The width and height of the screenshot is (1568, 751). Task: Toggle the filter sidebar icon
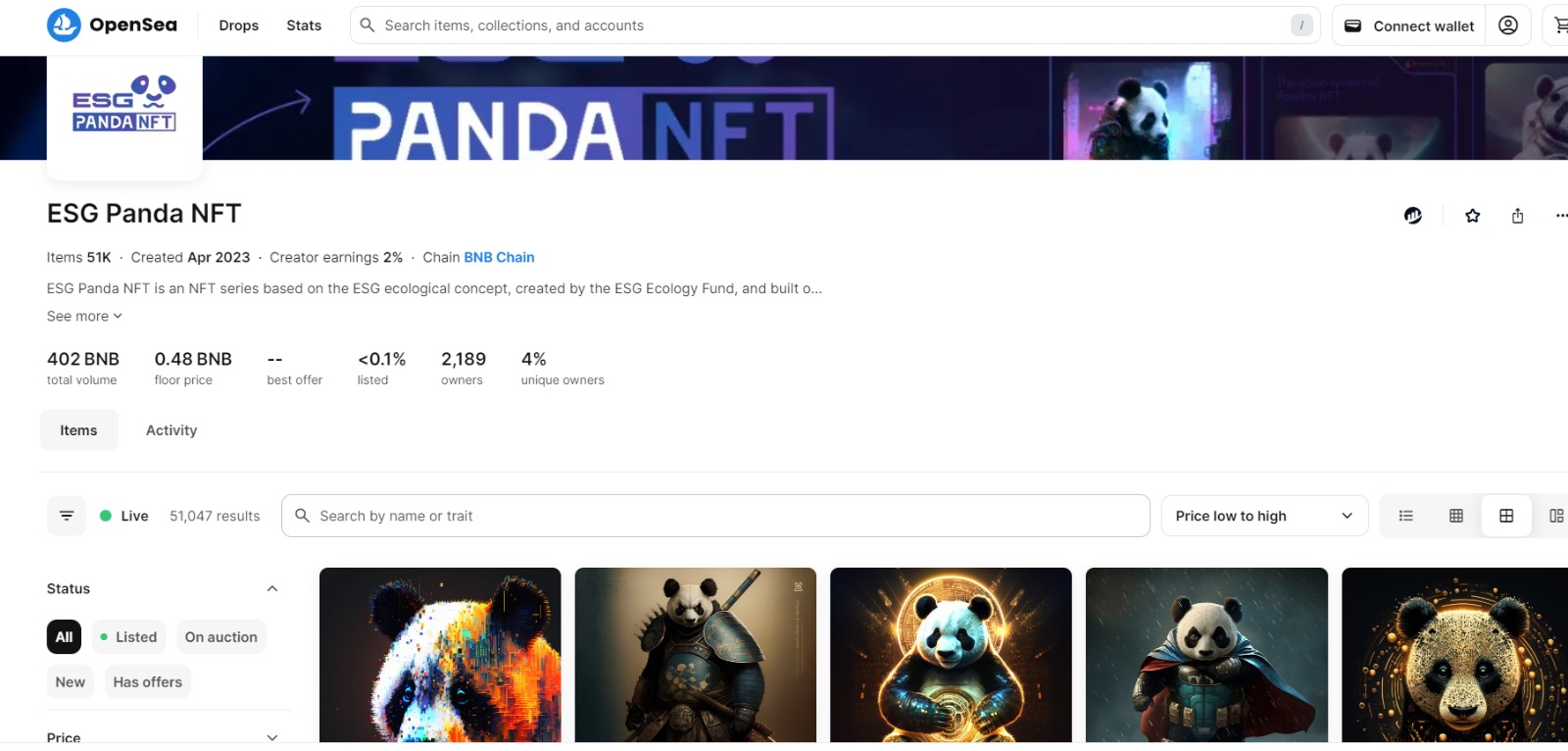[67, 516]
